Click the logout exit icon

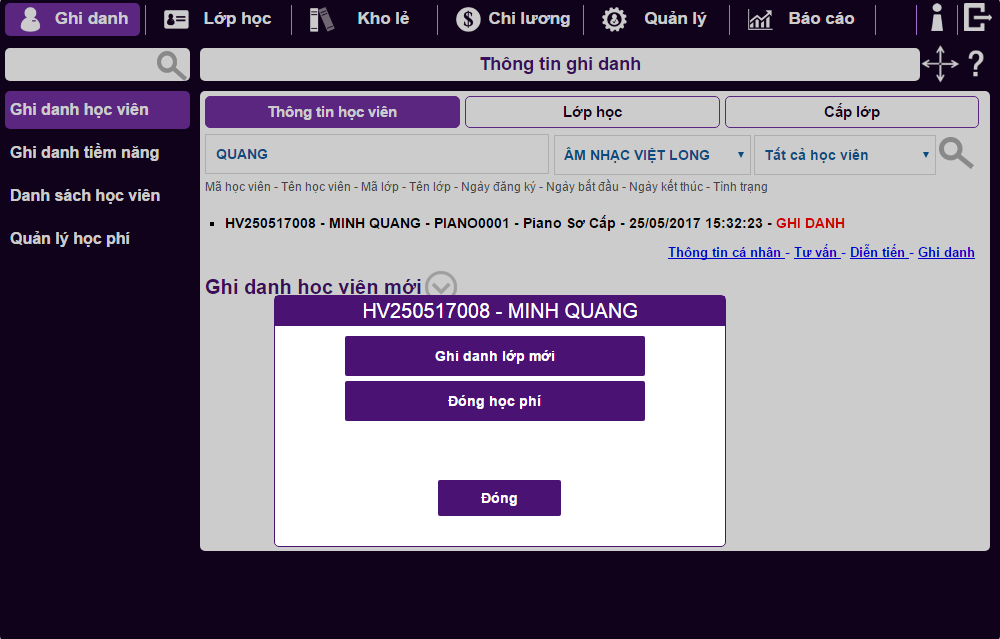(x=977, y=18)
